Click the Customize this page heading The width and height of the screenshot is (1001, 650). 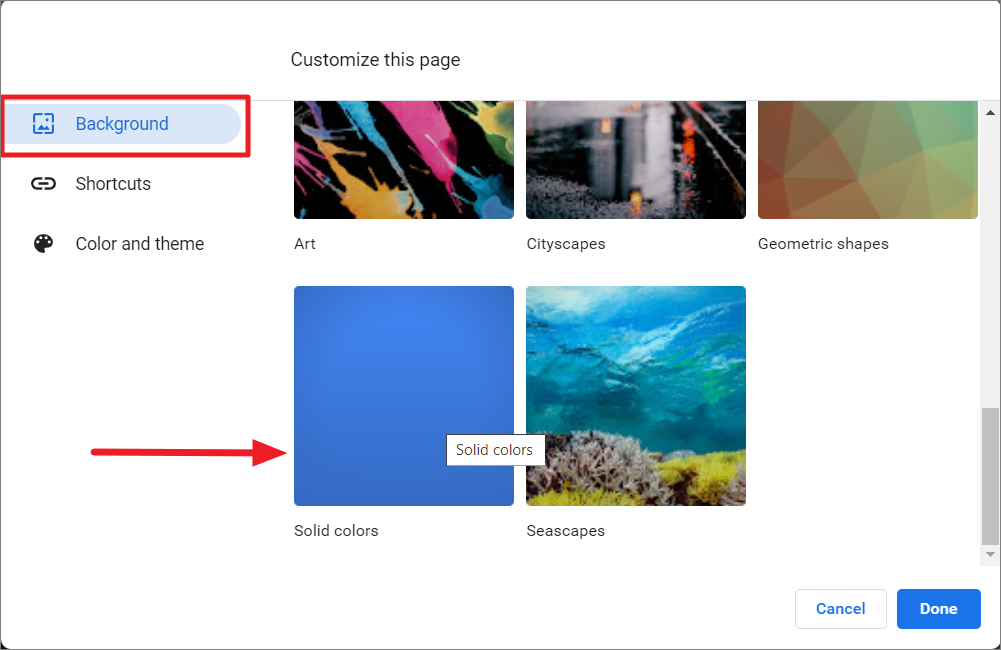[x=375, y=59]
